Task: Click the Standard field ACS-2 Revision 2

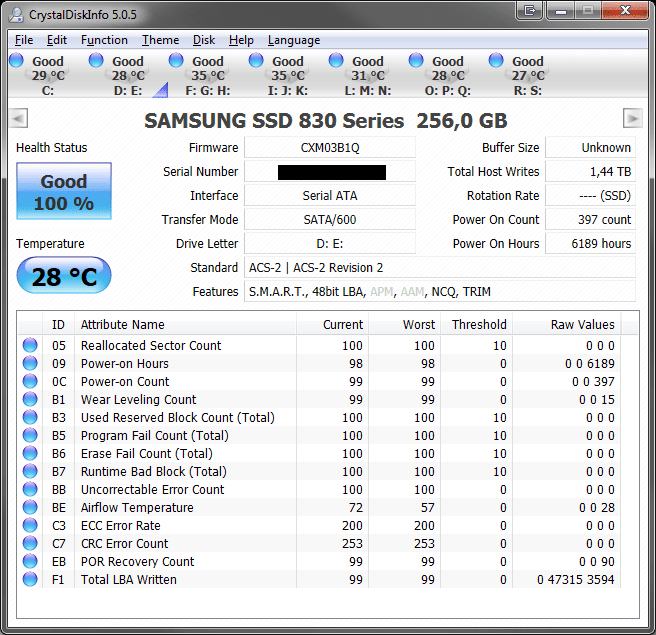Action: 440,268
